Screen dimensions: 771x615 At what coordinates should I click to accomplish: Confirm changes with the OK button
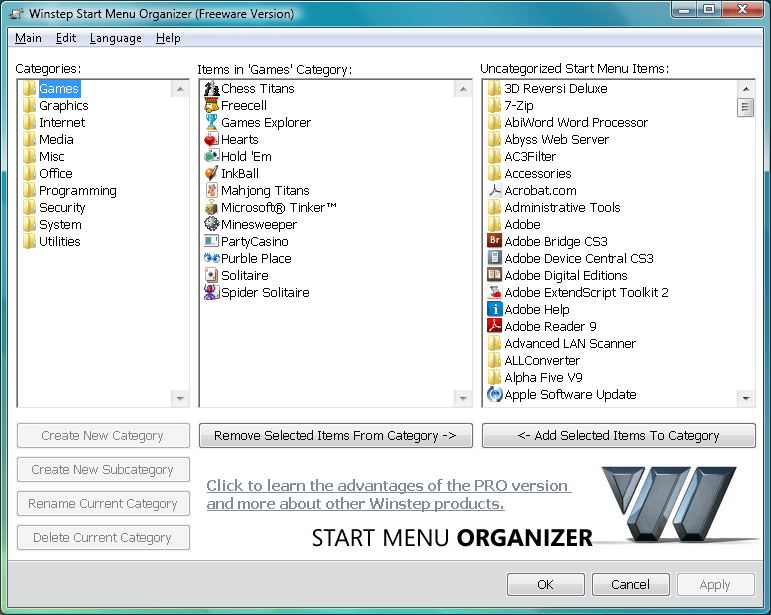[x=545, y=585]
